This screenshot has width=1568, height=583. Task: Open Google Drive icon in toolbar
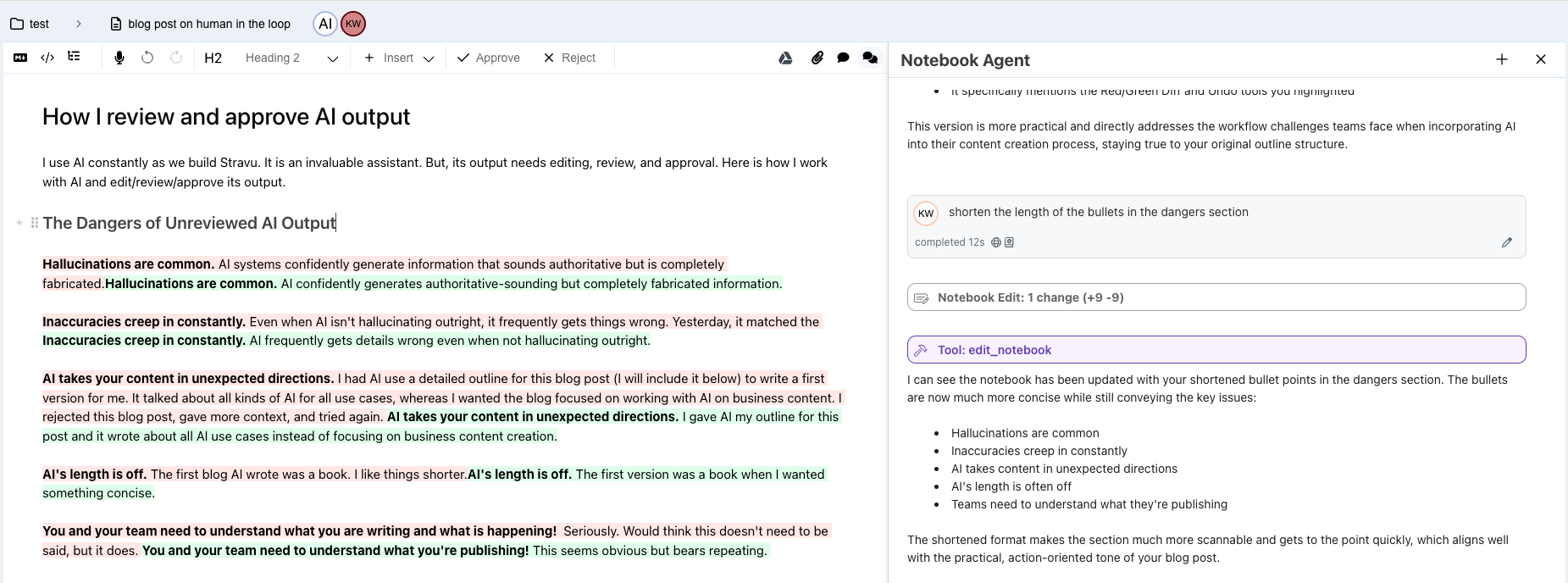785,58
